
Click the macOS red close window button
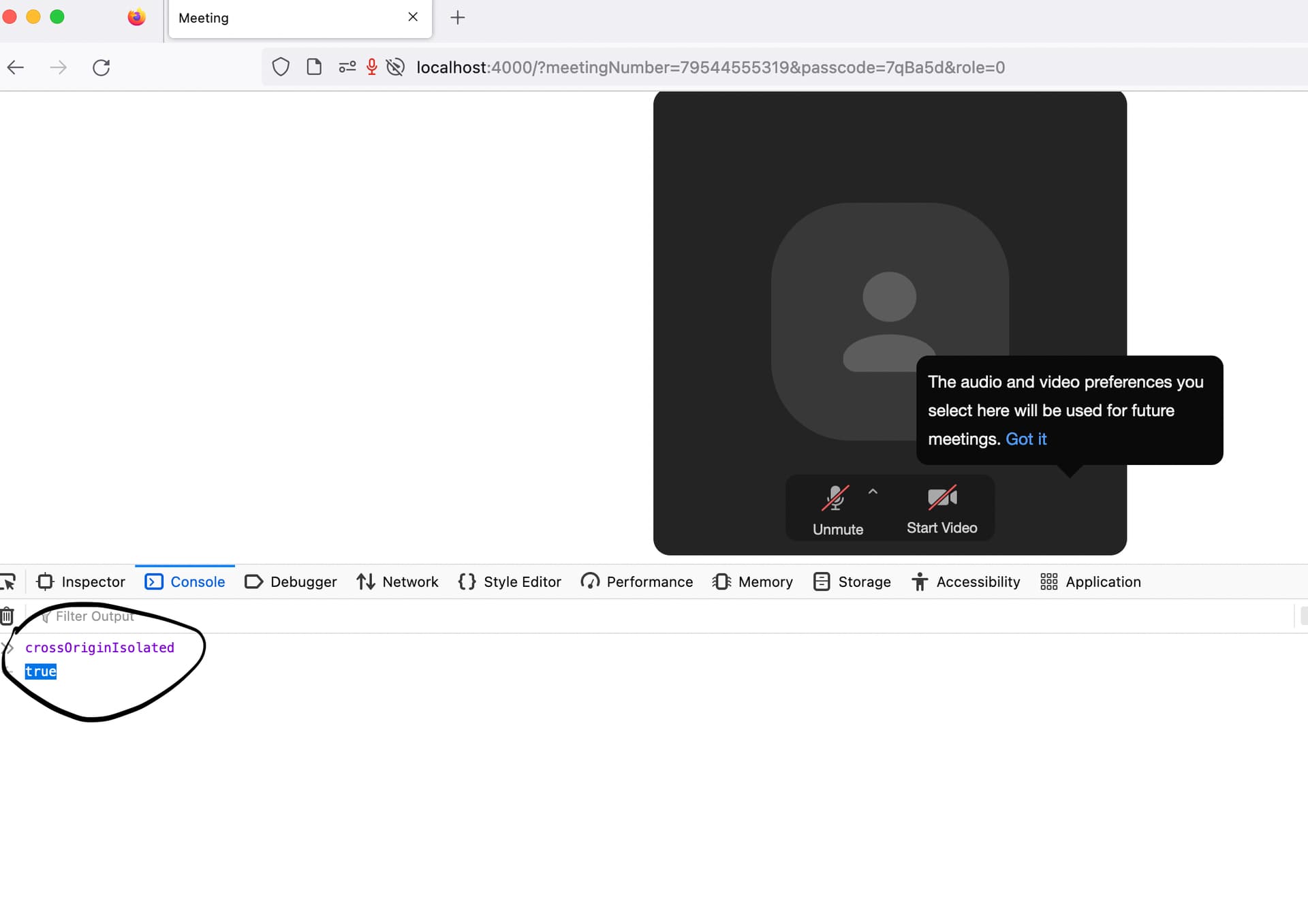10,17
